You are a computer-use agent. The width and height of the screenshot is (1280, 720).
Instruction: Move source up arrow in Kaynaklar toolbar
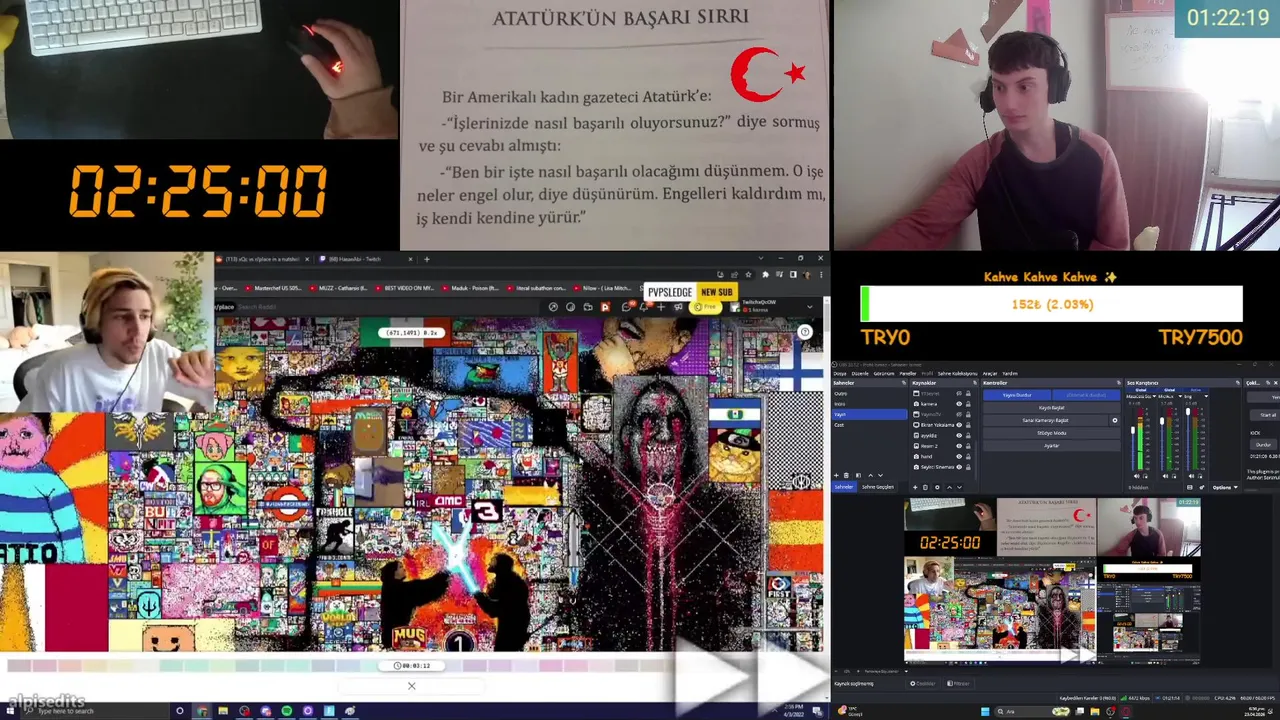[949, 487]
